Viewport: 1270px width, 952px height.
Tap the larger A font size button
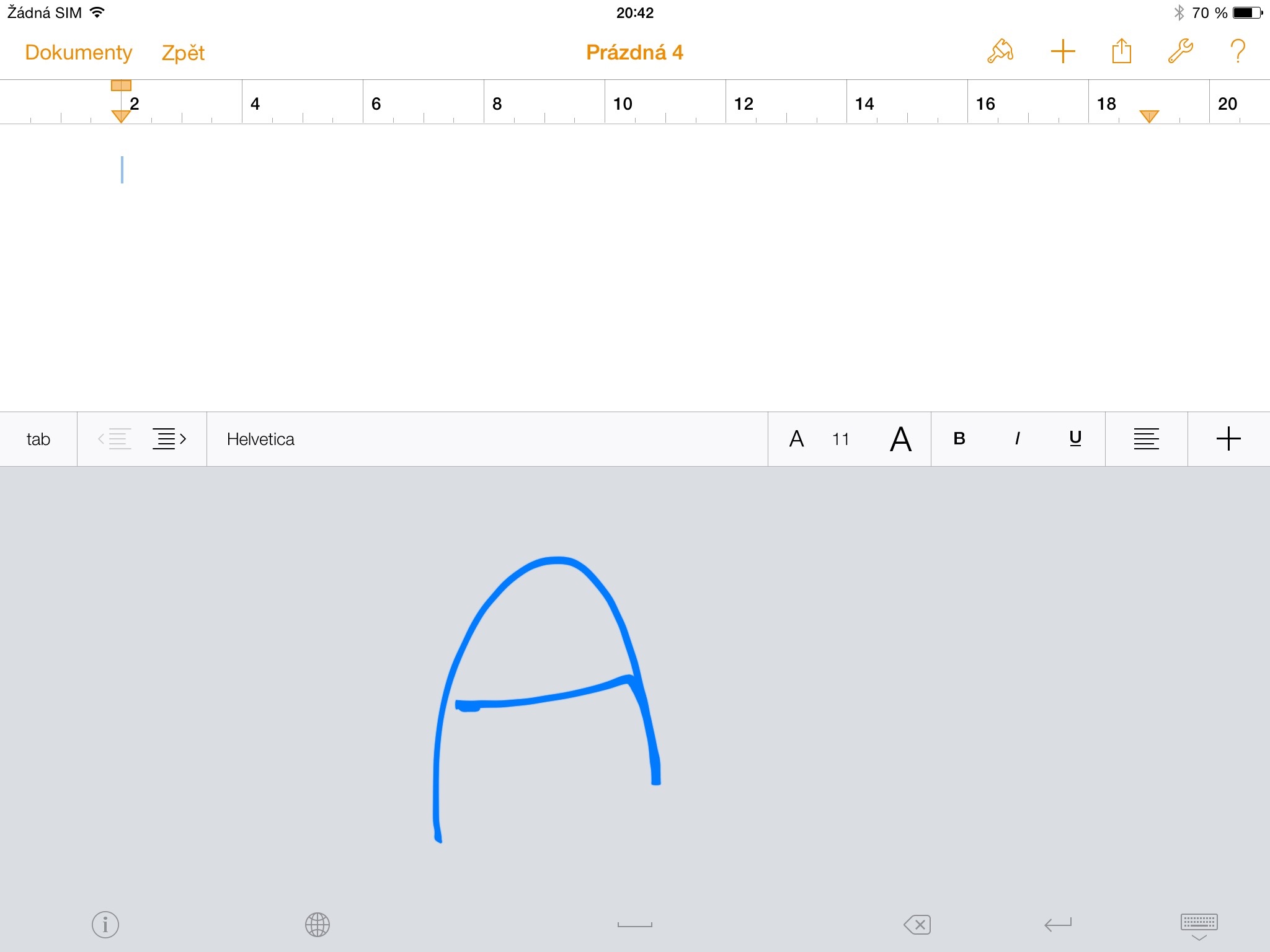900,439
